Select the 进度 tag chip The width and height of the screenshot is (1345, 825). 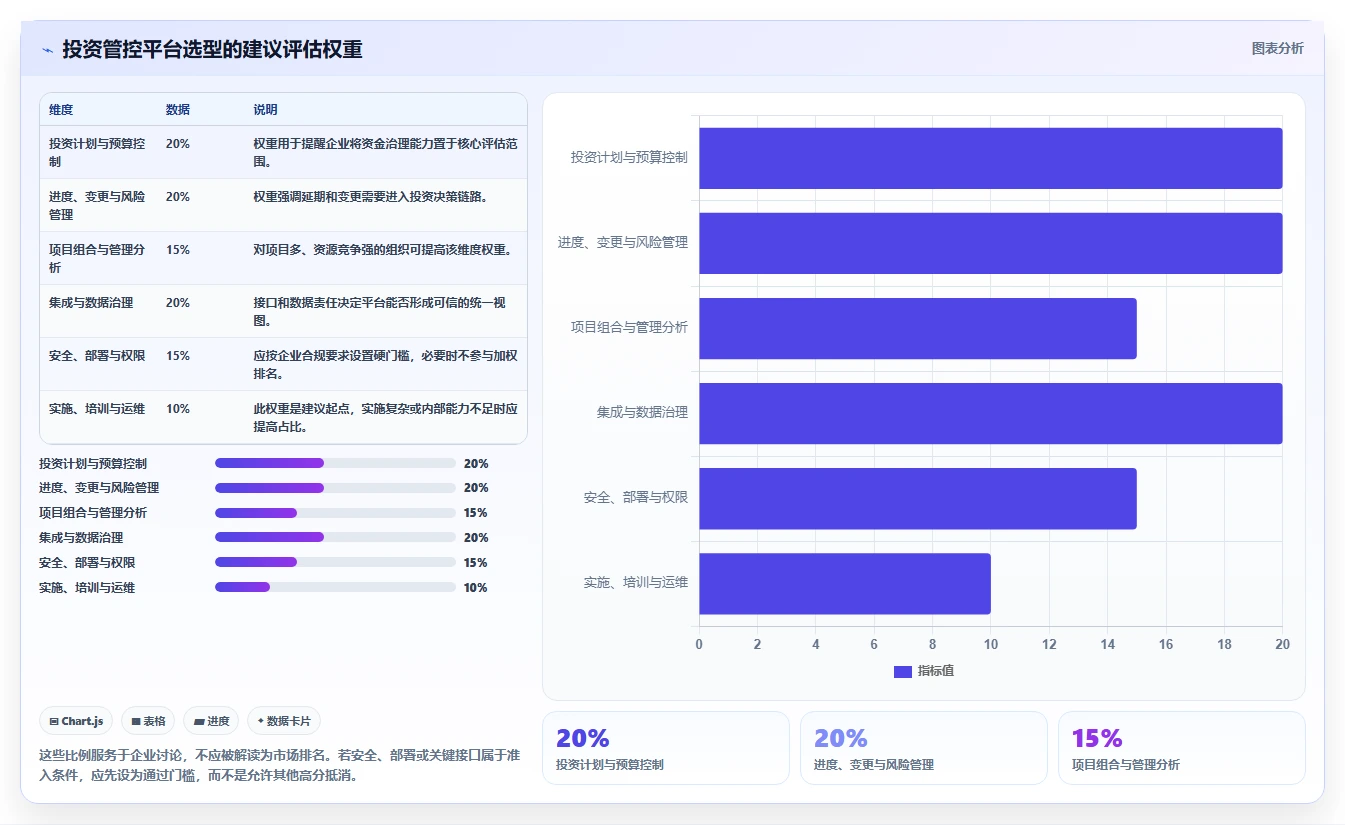click(211, 721)
